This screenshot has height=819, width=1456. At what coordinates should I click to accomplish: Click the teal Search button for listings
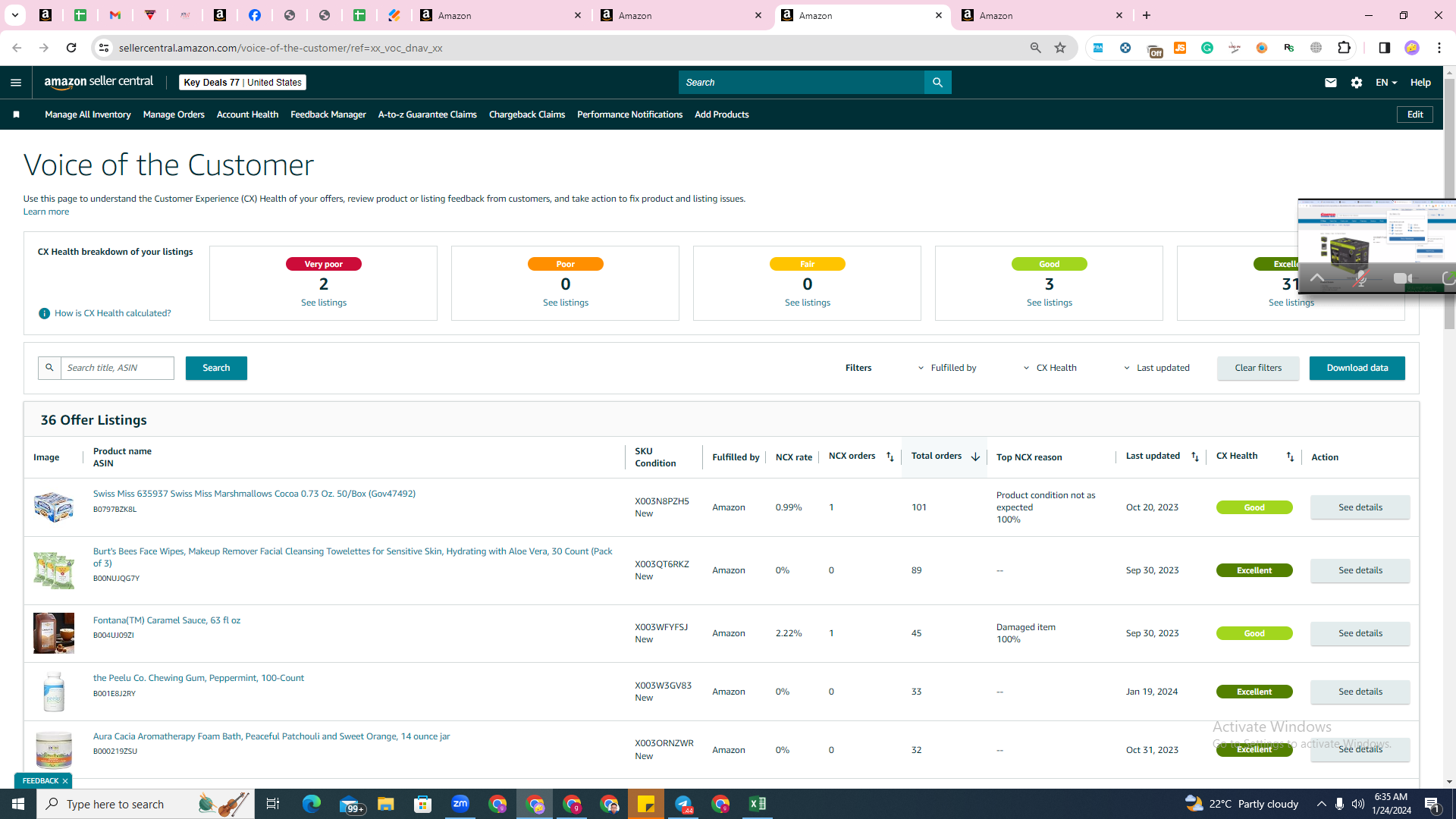216,368
